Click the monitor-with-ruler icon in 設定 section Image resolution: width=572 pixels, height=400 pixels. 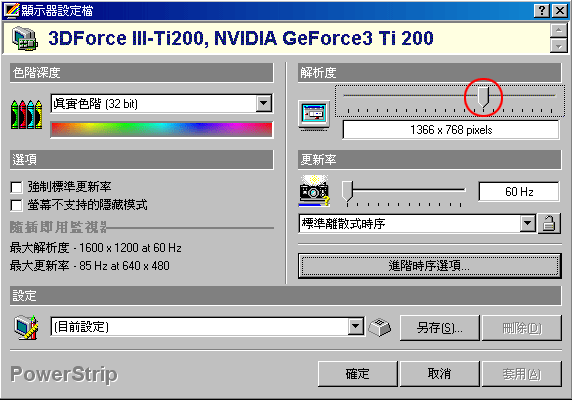(x=26, y=327)
